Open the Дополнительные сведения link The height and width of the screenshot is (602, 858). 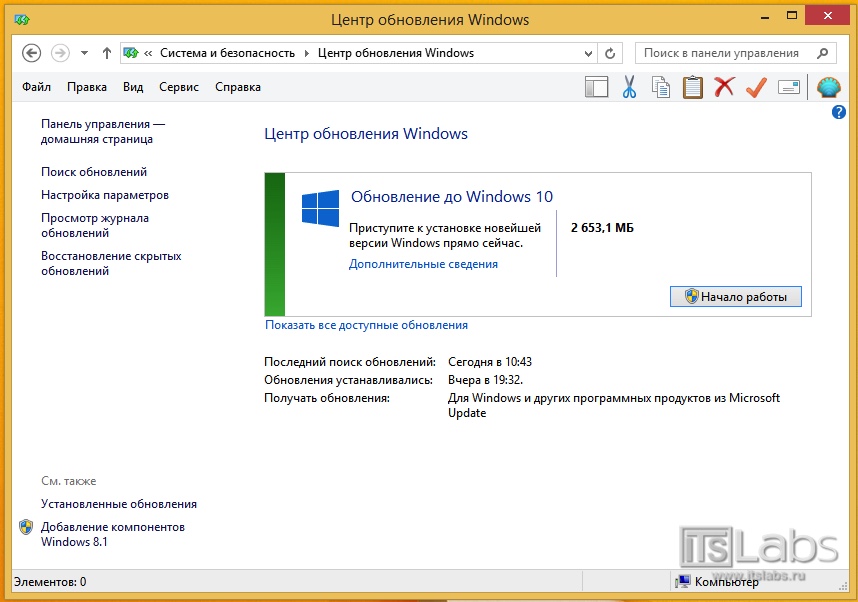pyautogui.click(x=424, y=264)
